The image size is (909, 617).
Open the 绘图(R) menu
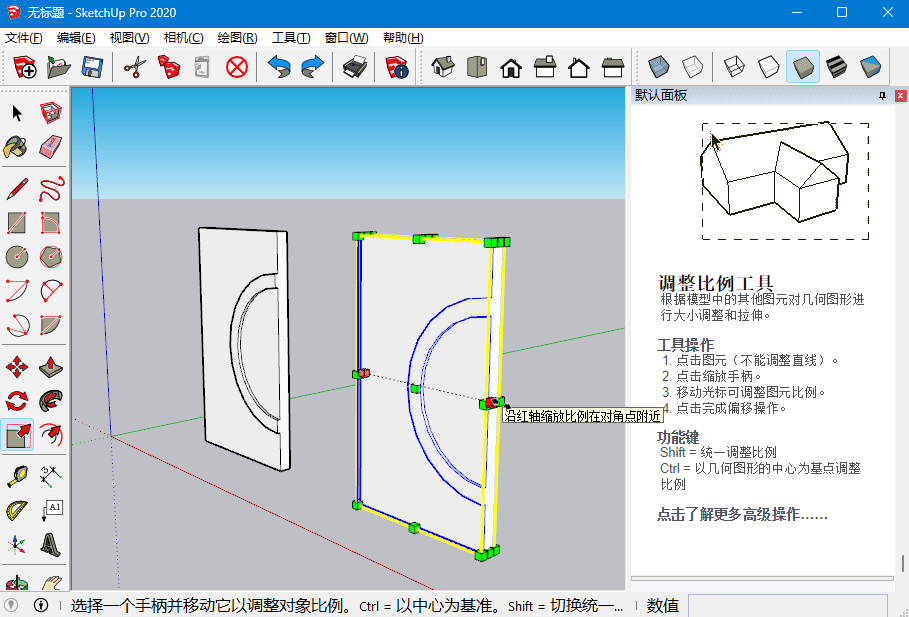point(237,38)
